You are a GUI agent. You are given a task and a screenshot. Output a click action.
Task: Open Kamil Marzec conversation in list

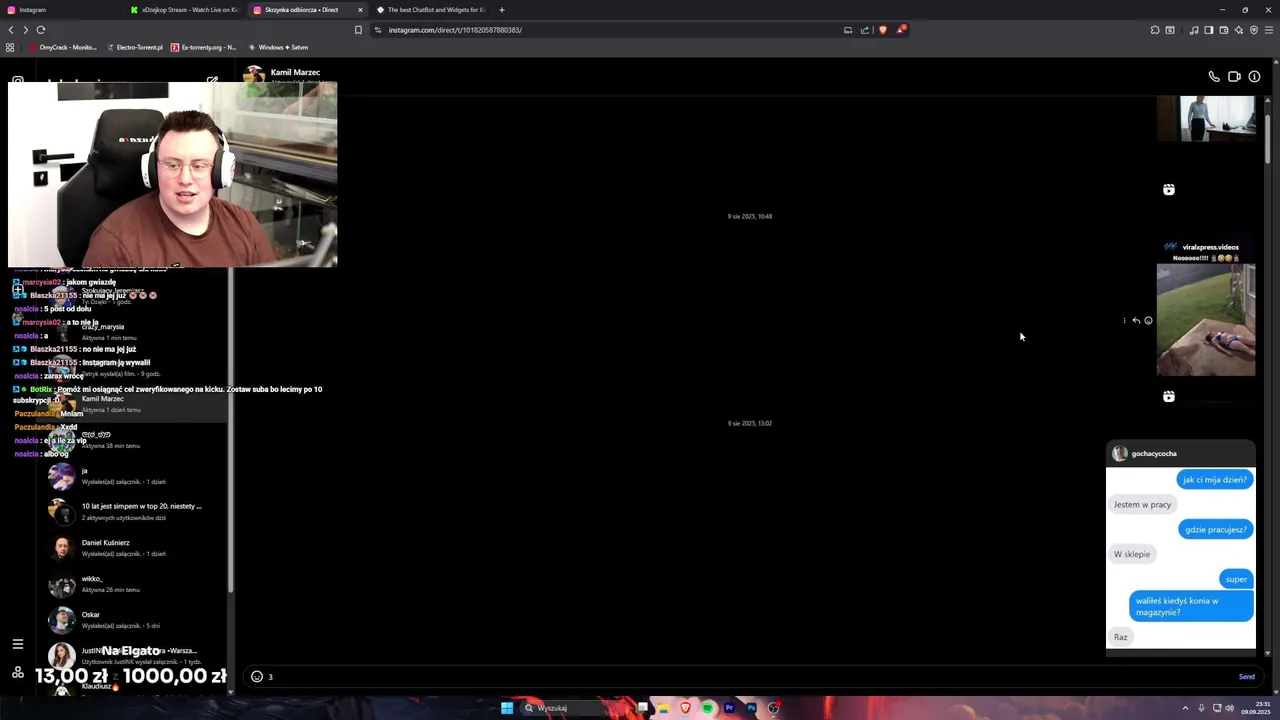[130, 404]
